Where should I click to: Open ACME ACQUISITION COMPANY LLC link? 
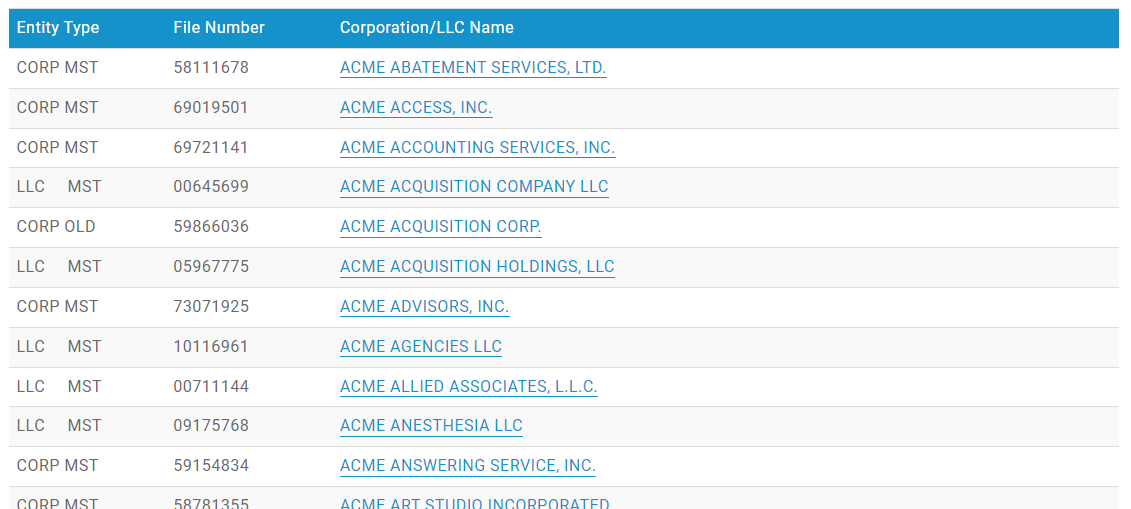pos(474,187)
